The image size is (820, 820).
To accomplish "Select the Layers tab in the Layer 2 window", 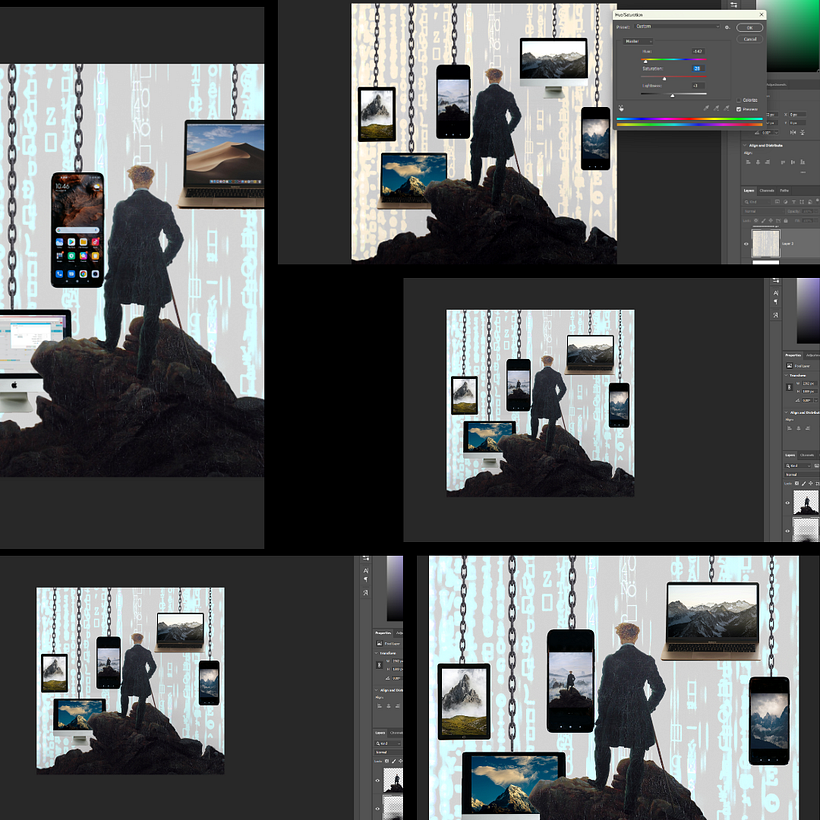I will (749, 190).
